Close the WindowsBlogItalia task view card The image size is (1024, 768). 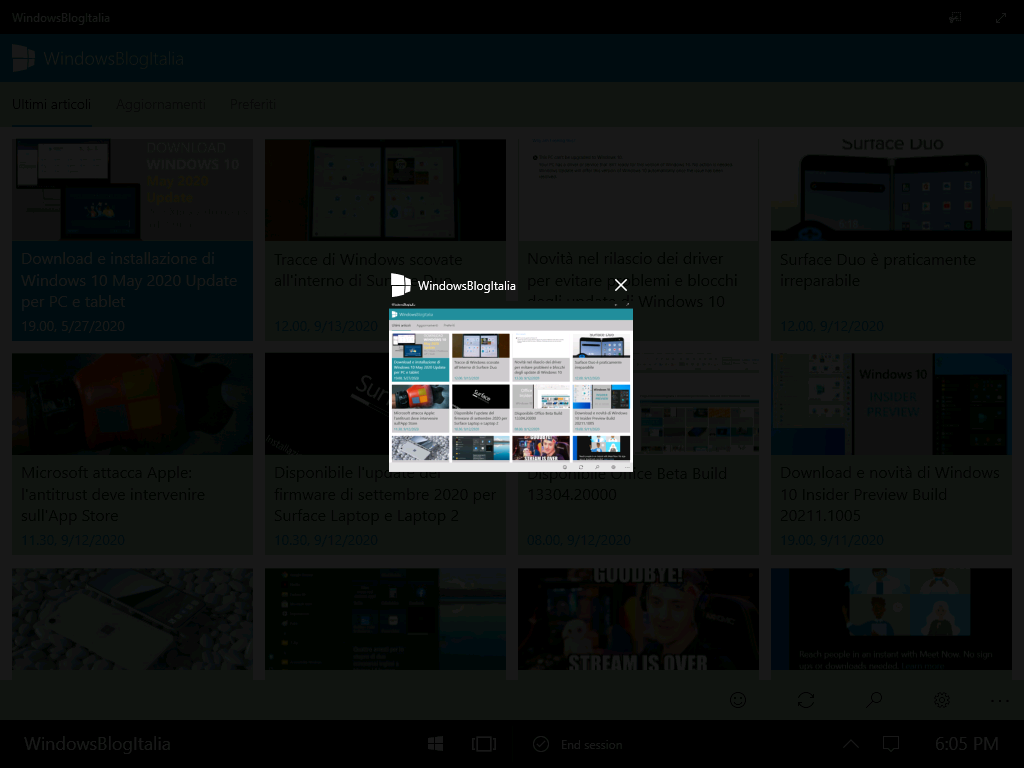click(620, 285)
